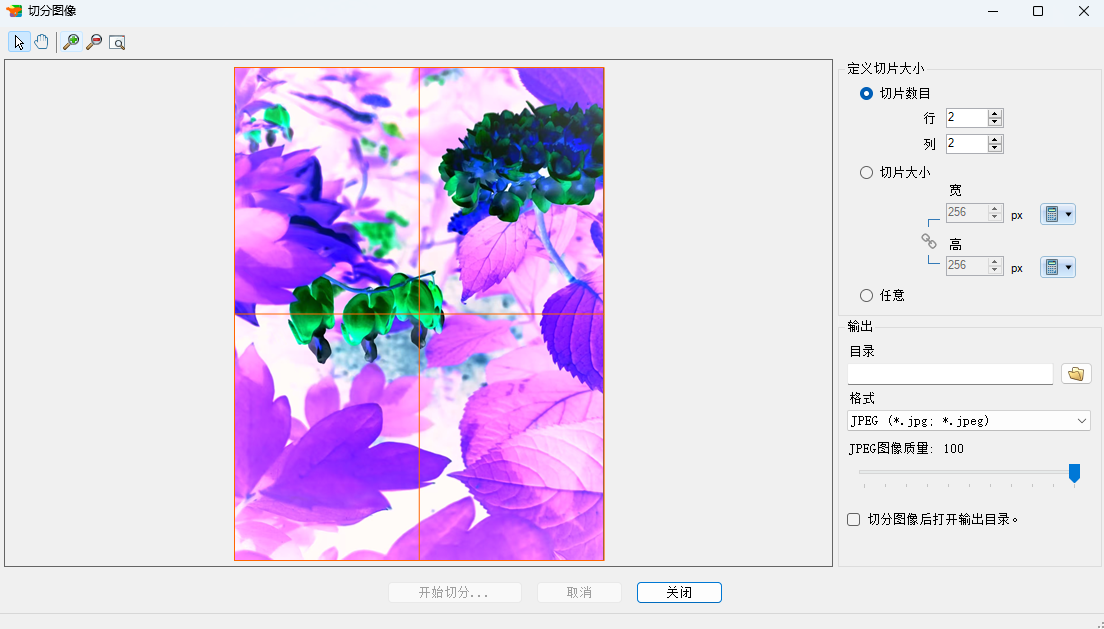Click the 开始切分... button

click(x=455, y=593)
